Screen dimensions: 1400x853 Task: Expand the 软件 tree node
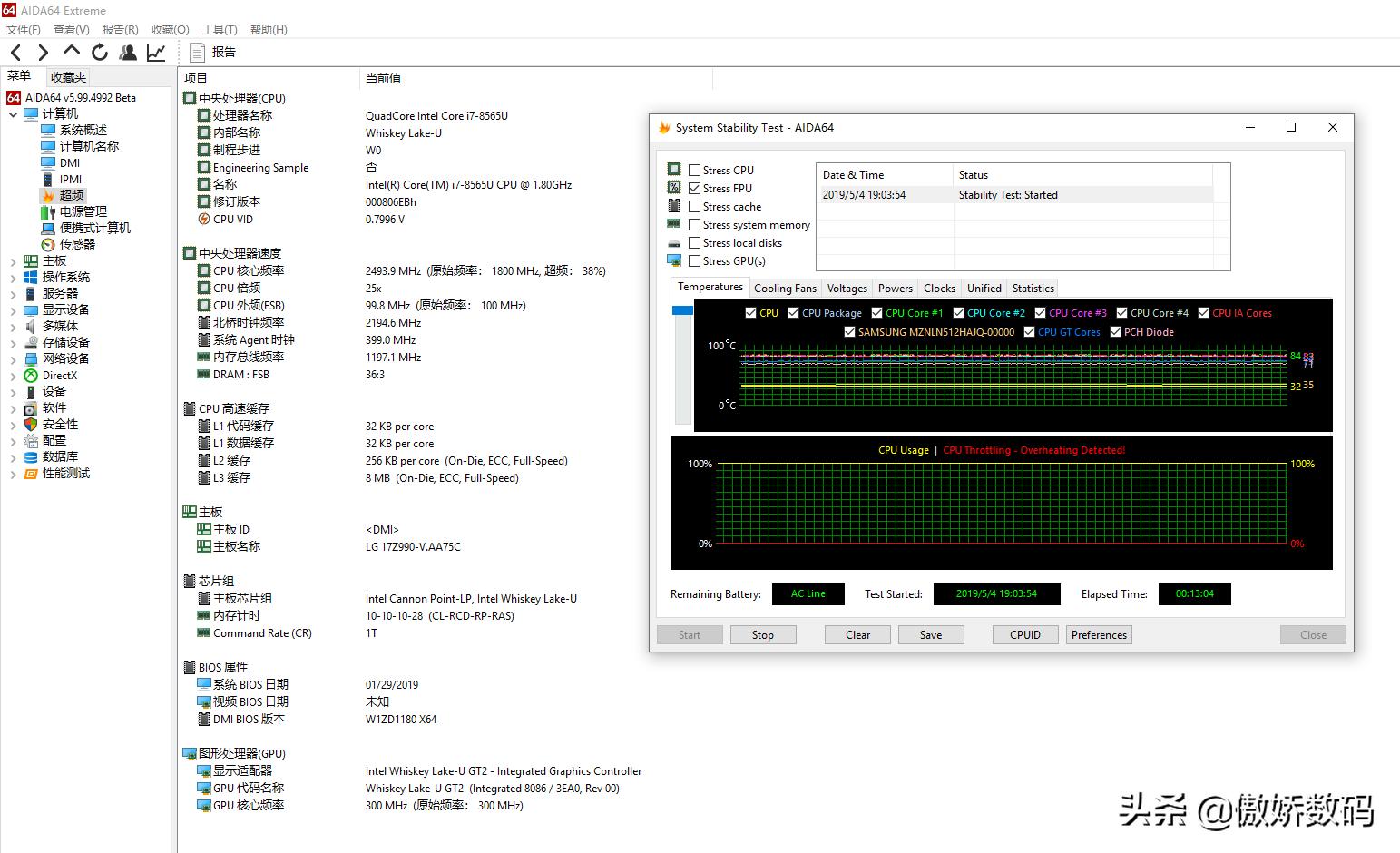pos(13,408)
